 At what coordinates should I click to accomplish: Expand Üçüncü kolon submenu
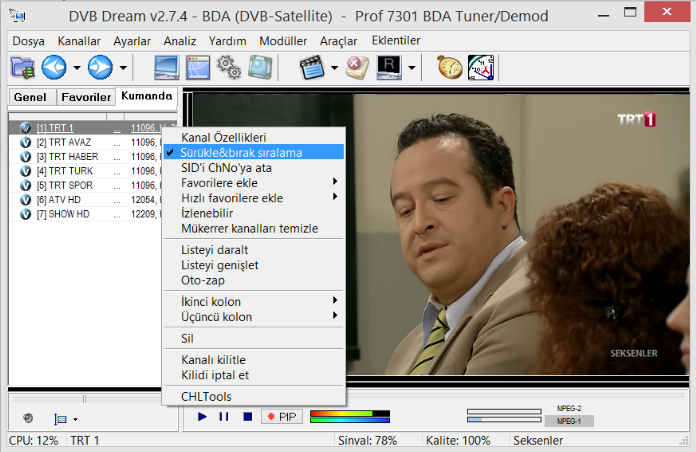coord(254,317)
